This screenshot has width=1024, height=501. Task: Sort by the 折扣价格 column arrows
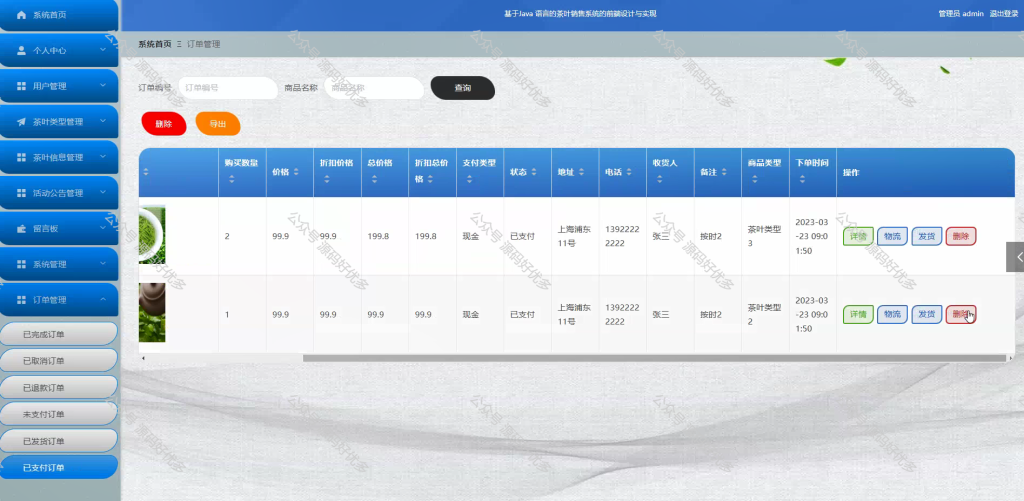click(327, 179)
